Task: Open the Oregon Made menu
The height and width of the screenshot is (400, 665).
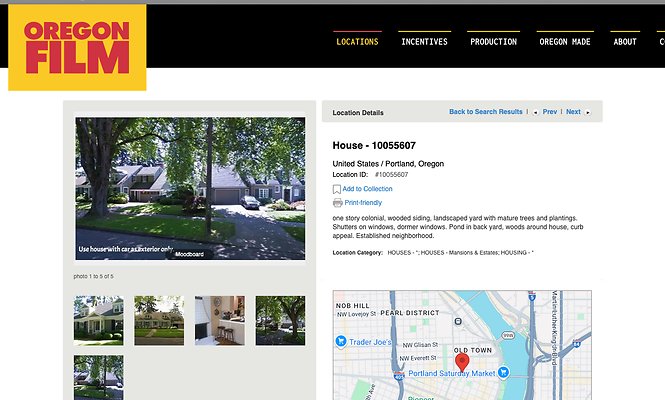Action: pos(565,42)
